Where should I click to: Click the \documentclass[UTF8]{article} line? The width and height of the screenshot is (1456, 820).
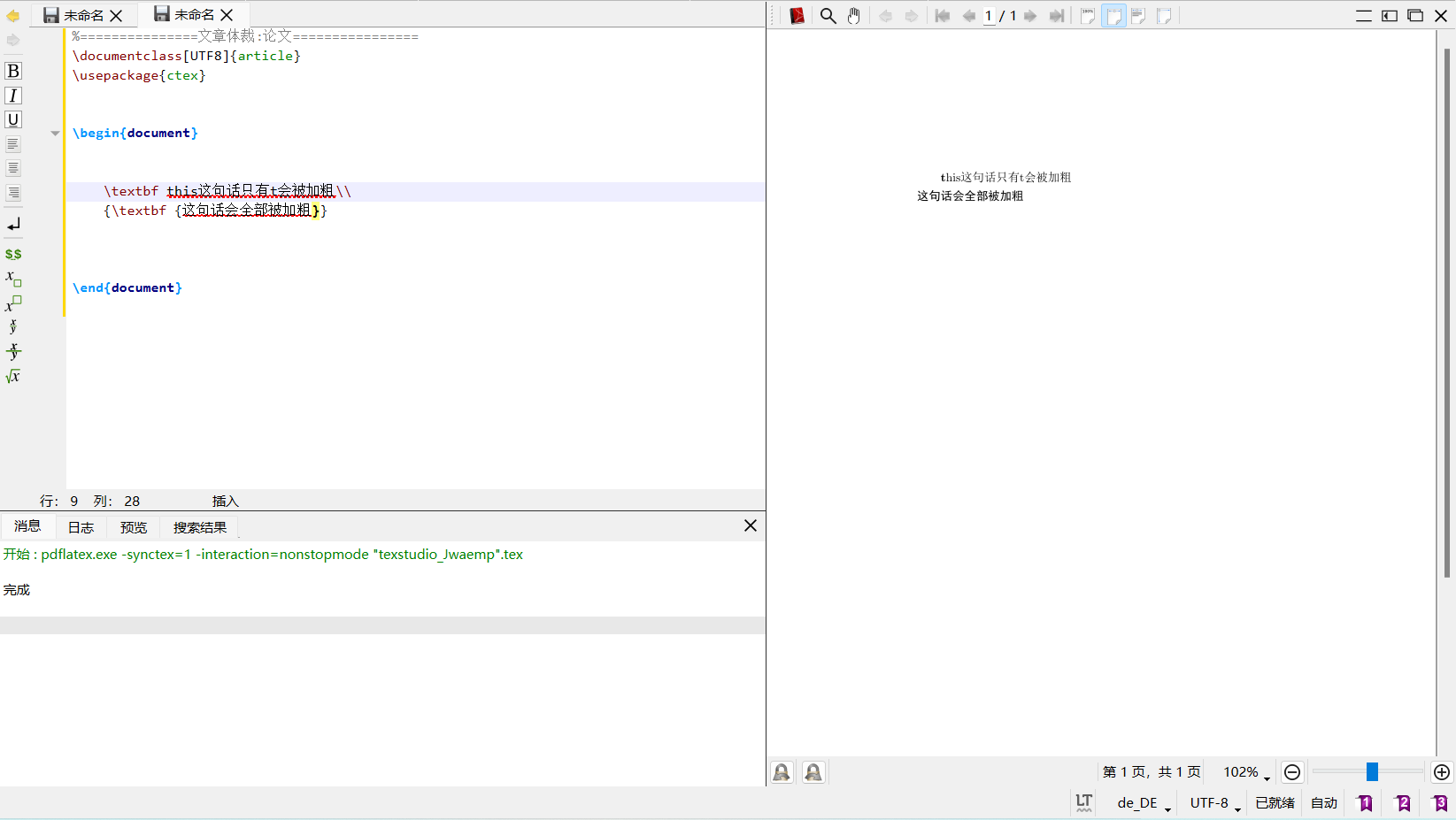coord(186,56)
